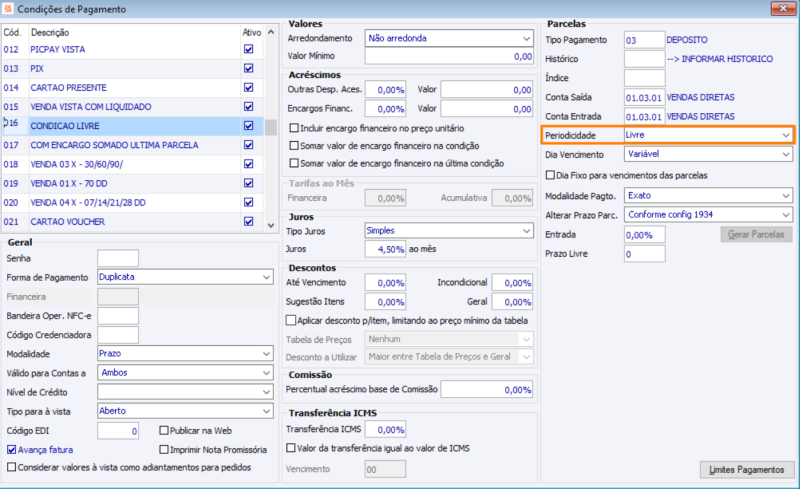Click the Gerar Parcelas button
Screen dimensions: 800x489
tap(757, 235)
